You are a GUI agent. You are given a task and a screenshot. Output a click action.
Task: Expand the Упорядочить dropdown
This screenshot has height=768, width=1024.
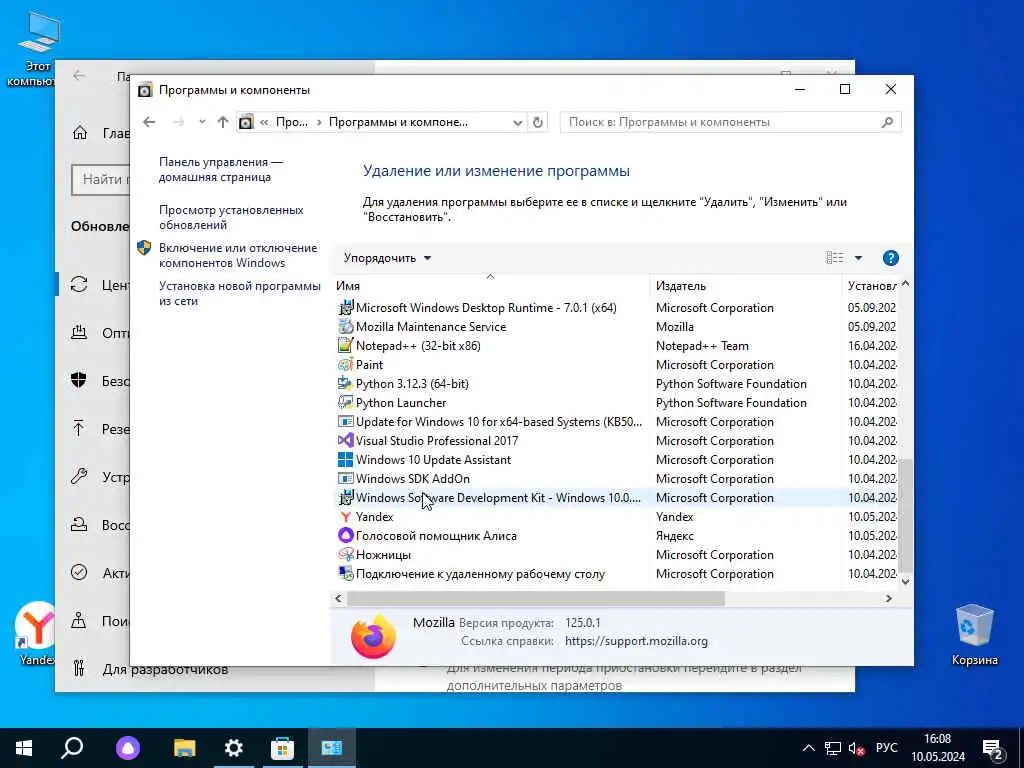pyautogui.click(x=387, y=258)
